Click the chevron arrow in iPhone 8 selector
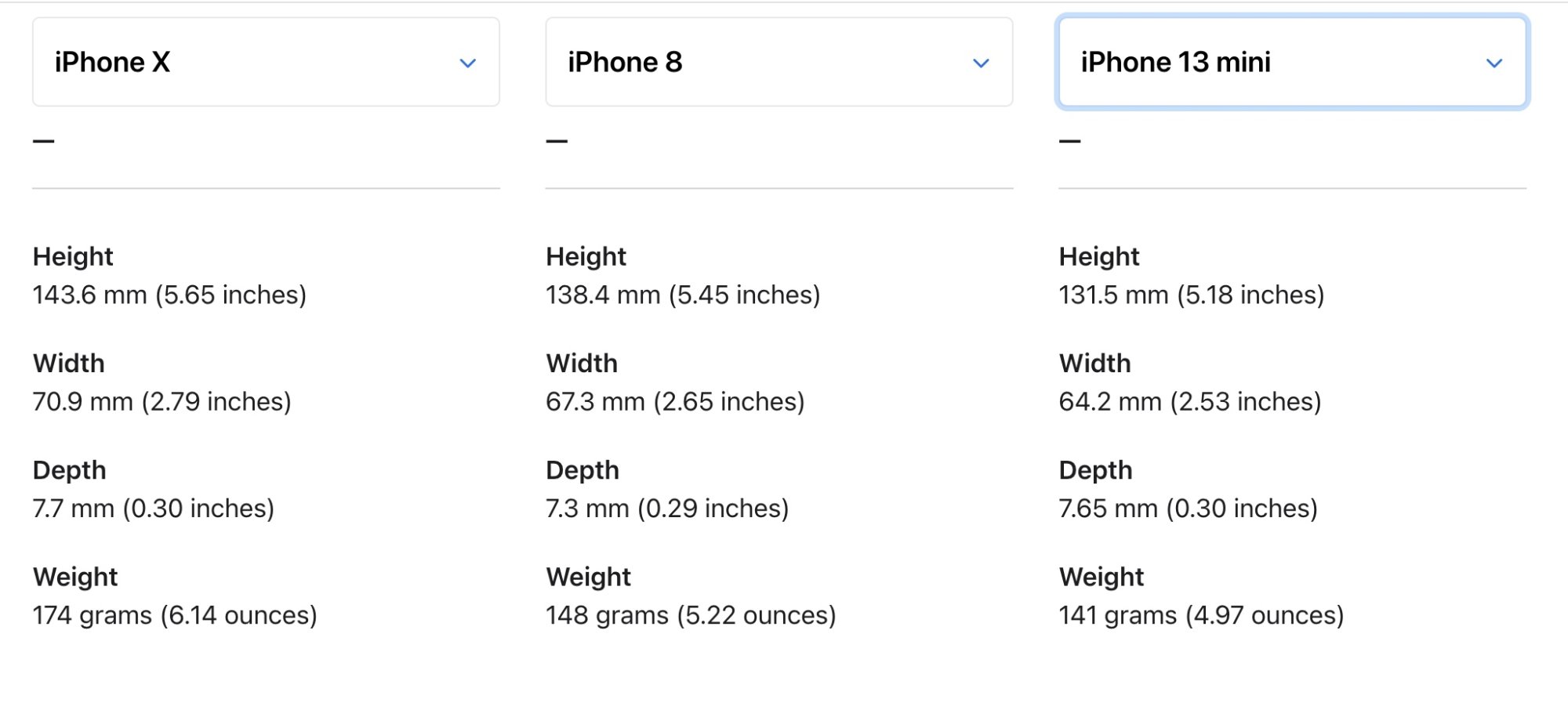Image resolution: width=1568 pixels, height=717 pixels. pyautogui.click(x=981, y=63)
